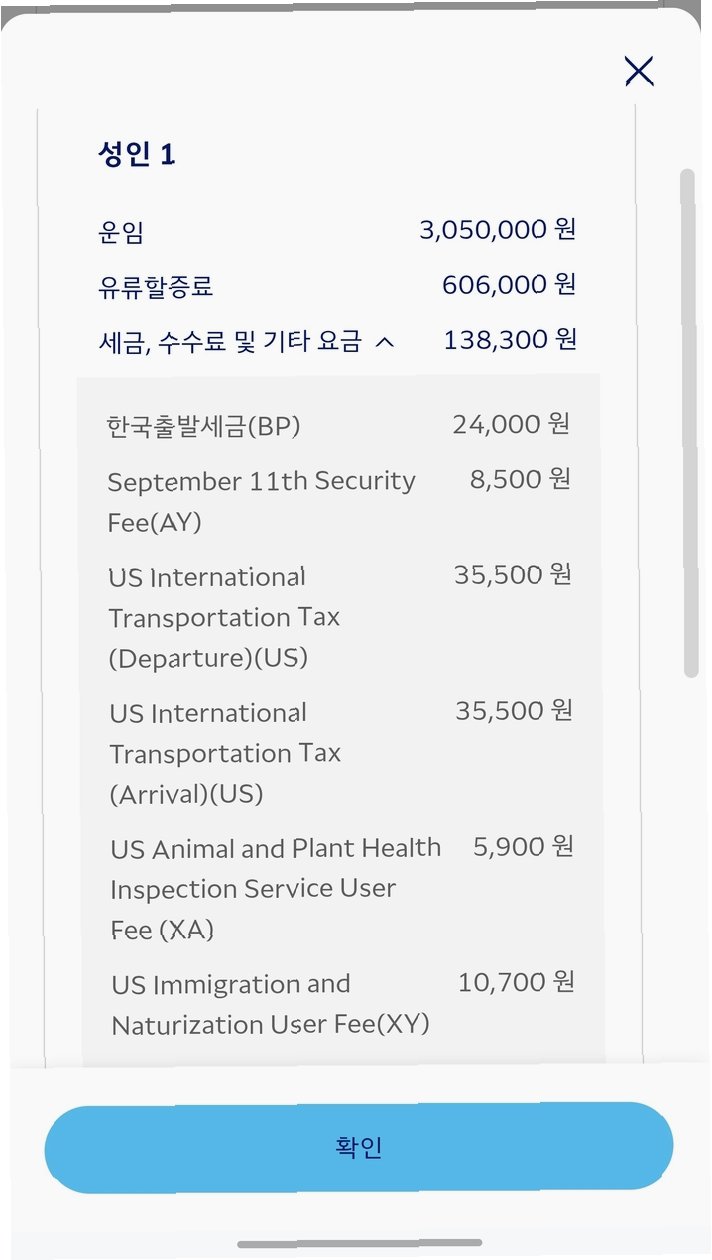Select US Immigration and Naturization User Fee(XY)
712x1260 pixels.
(271, 1004)
